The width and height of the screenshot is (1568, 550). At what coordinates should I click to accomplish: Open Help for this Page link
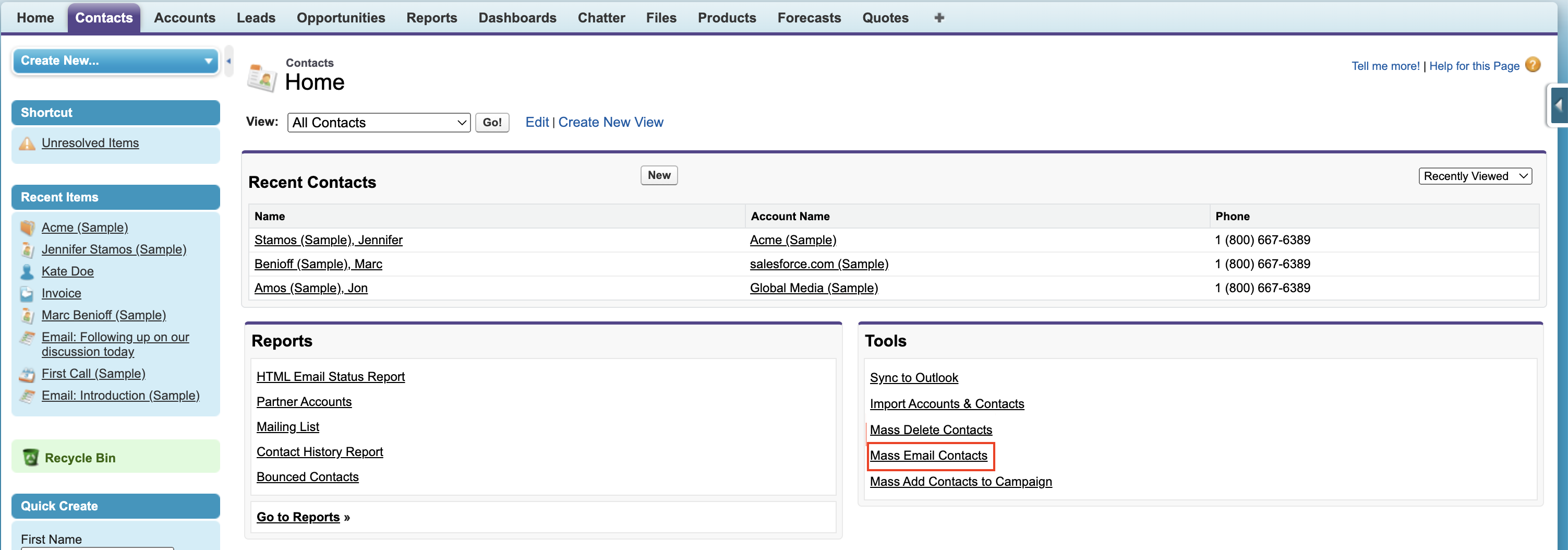point(1474,66)
